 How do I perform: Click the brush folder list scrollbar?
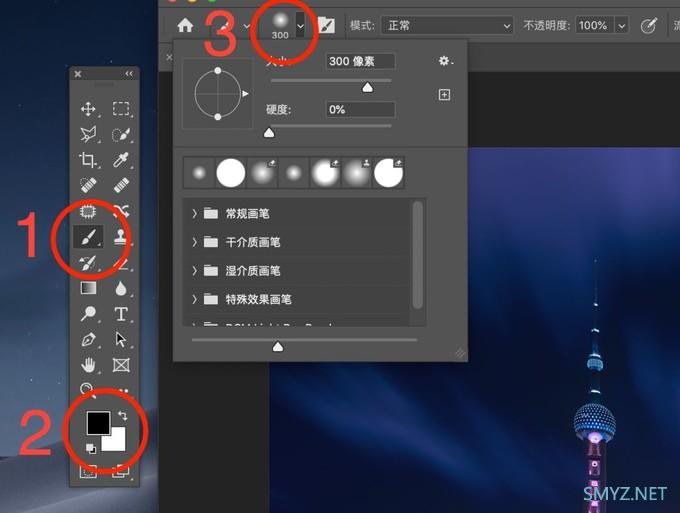pyautogui.click(x=418, y=255)
